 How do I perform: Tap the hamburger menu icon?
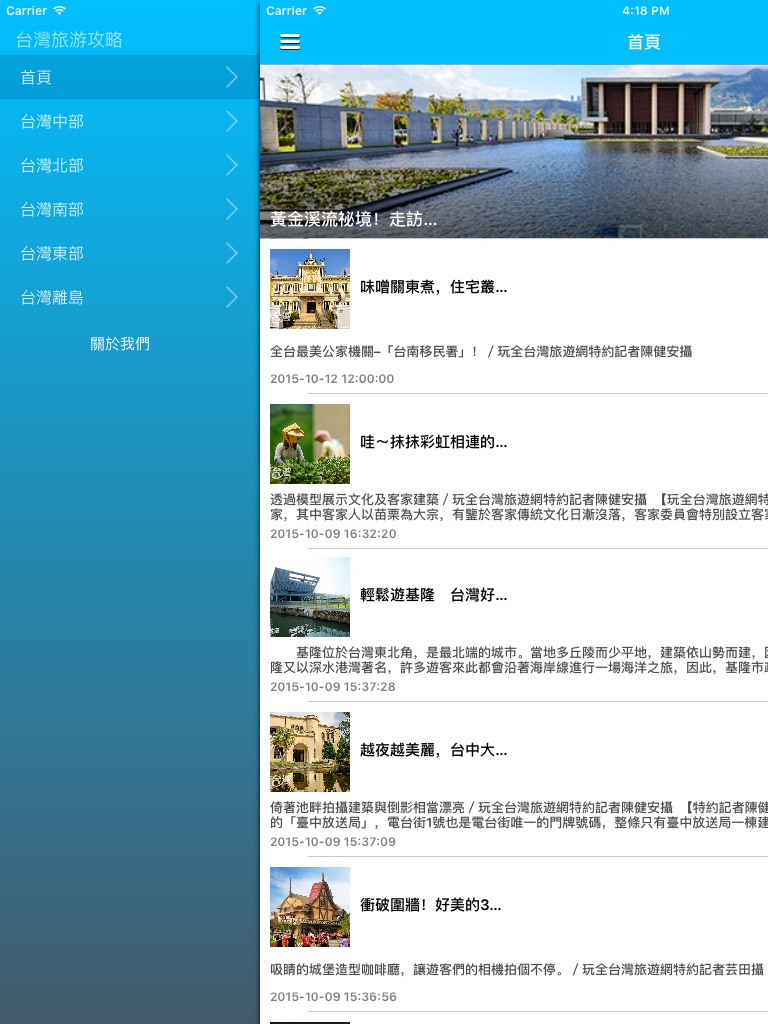point(290,42)
